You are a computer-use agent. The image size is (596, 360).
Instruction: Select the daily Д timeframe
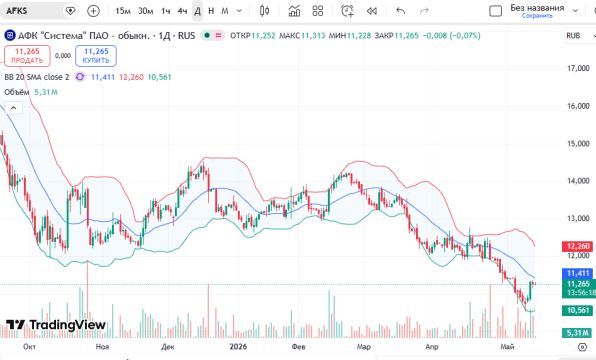click(198, 11)
